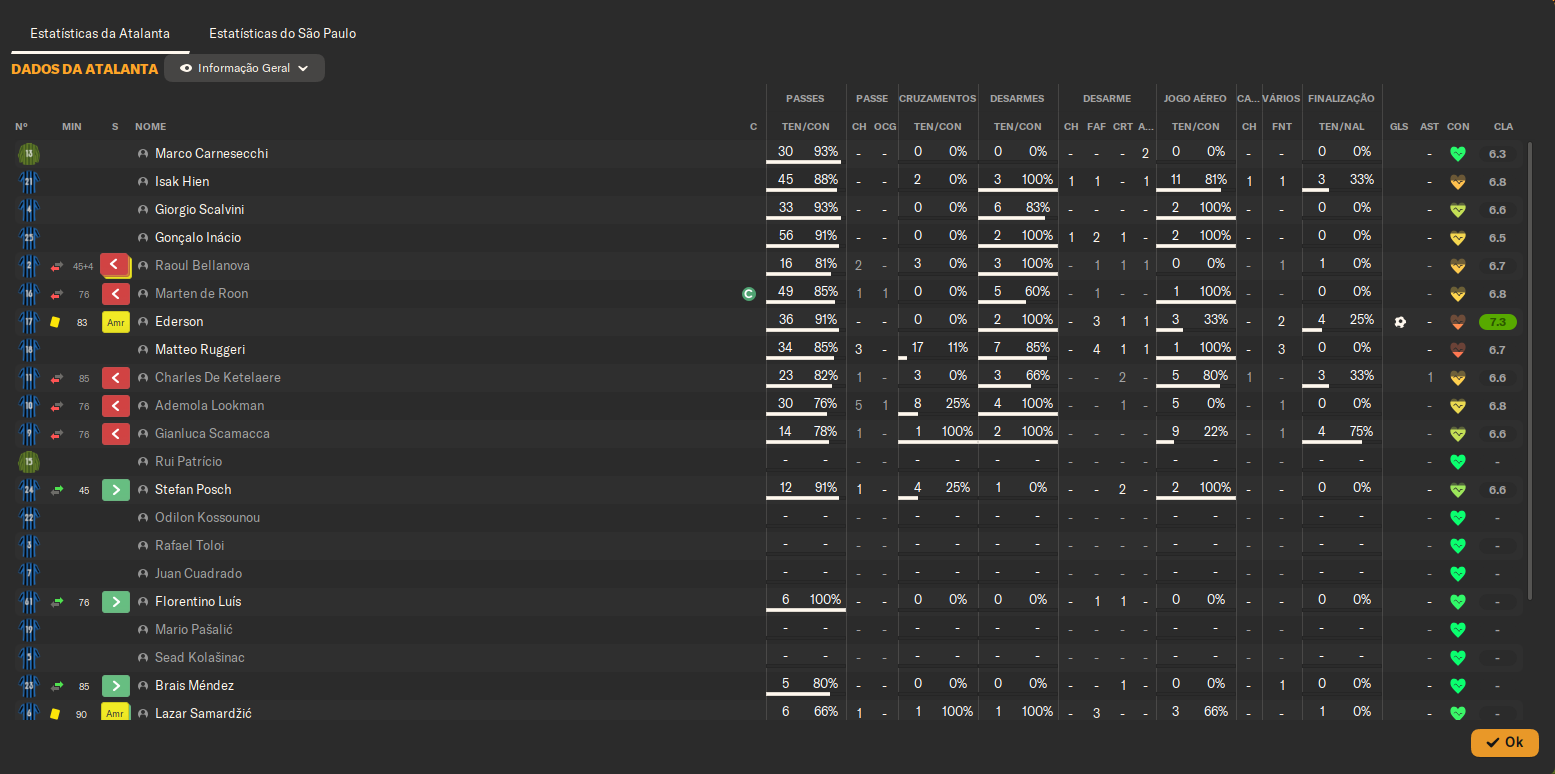Sort by the MIN column header
Viewport: 1555px width, 774px height.
click(x=72, y=127)
